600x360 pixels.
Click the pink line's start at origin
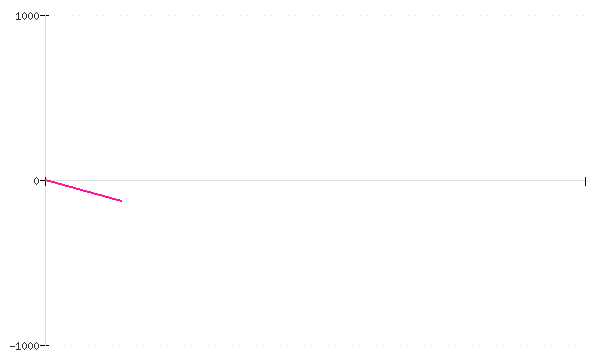pos(46,180)
